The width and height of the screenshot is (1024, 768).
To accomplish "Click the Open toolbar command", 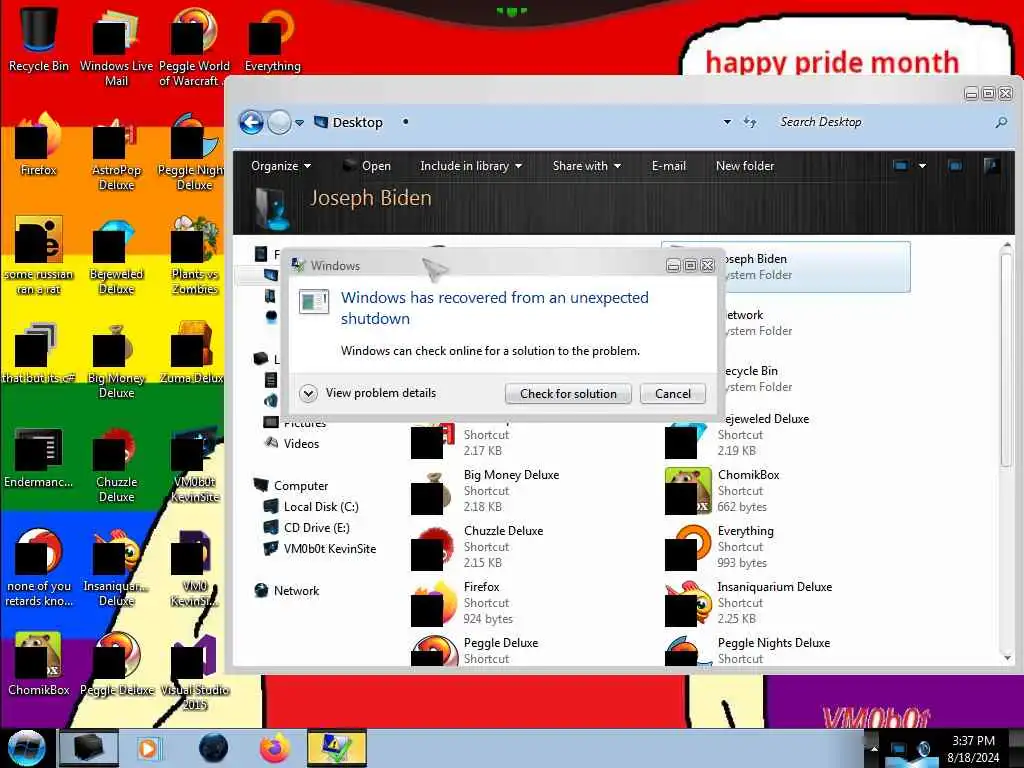I will 367,166.
